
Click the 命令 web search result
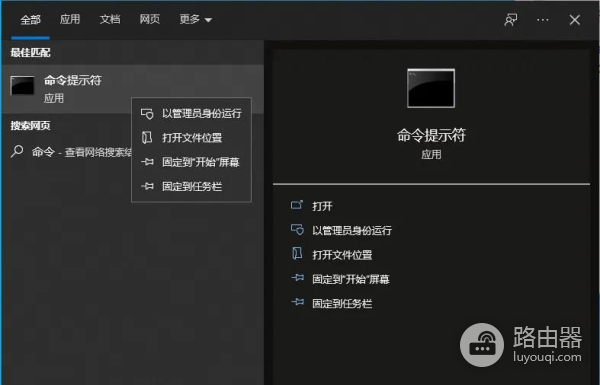point(71,152)
